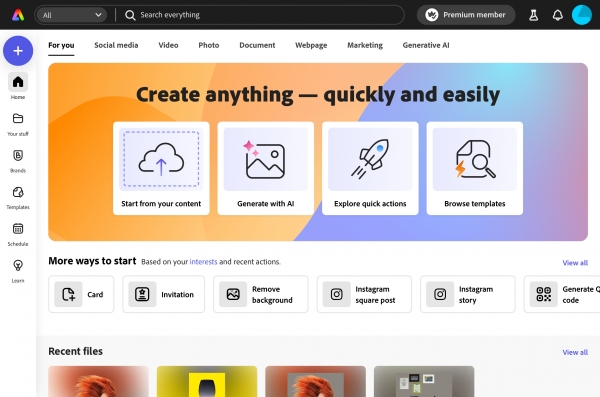The width and height of the screenshot is (600, 397).
Task: Open notifications bell
Action: pyautogui.click(x=558, y=15)
